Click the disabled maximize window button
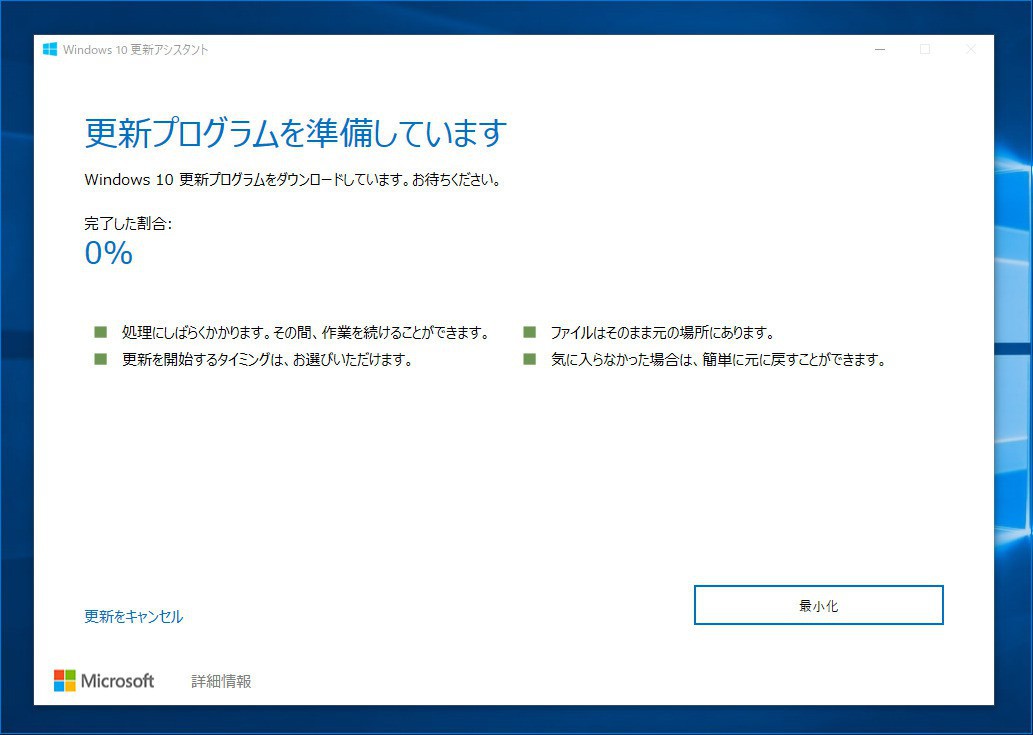 [x=925, y=49]
